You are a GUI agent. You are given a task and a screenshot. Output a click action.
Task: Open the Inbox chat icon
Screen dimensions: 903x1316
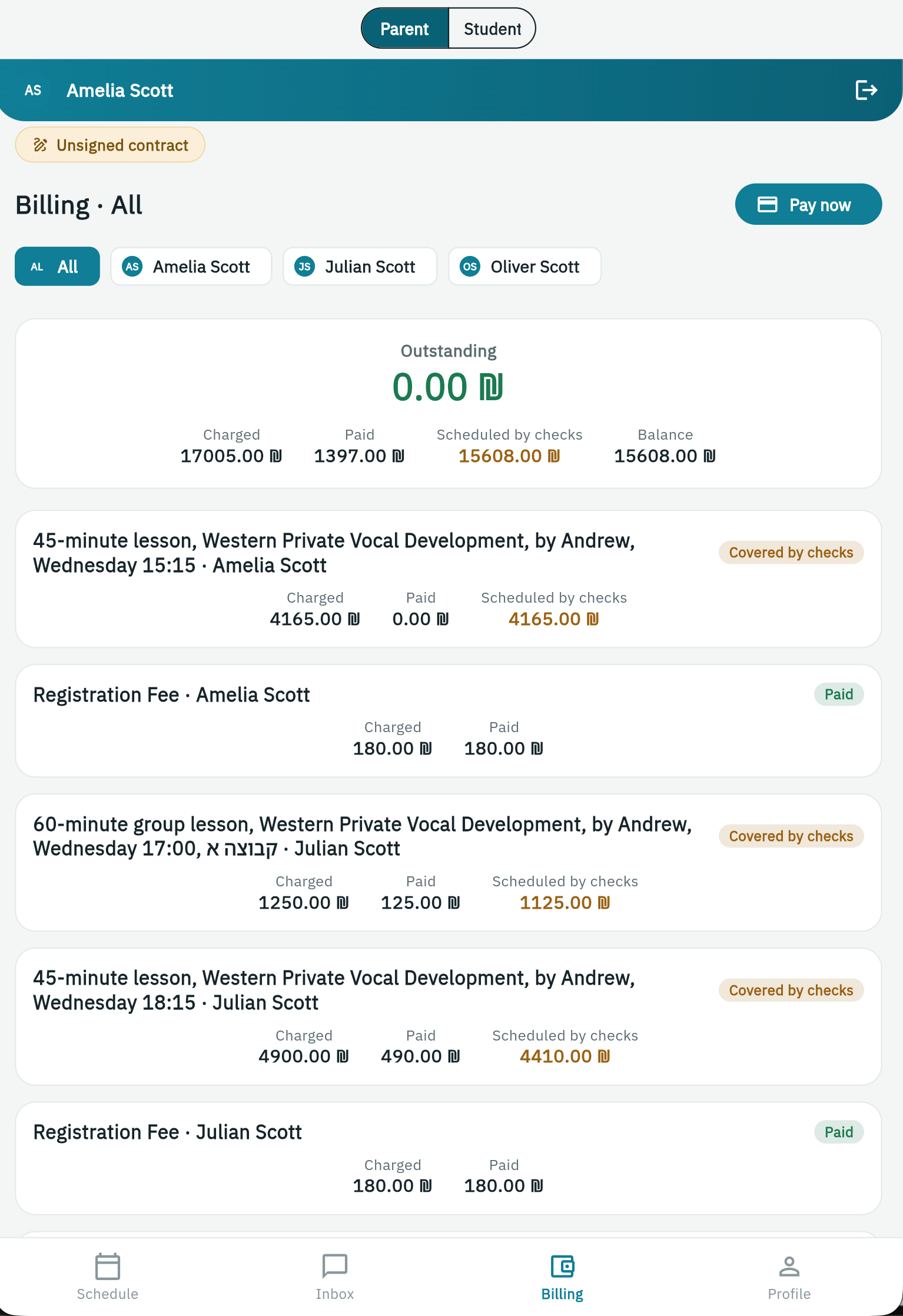(335, 1266)
